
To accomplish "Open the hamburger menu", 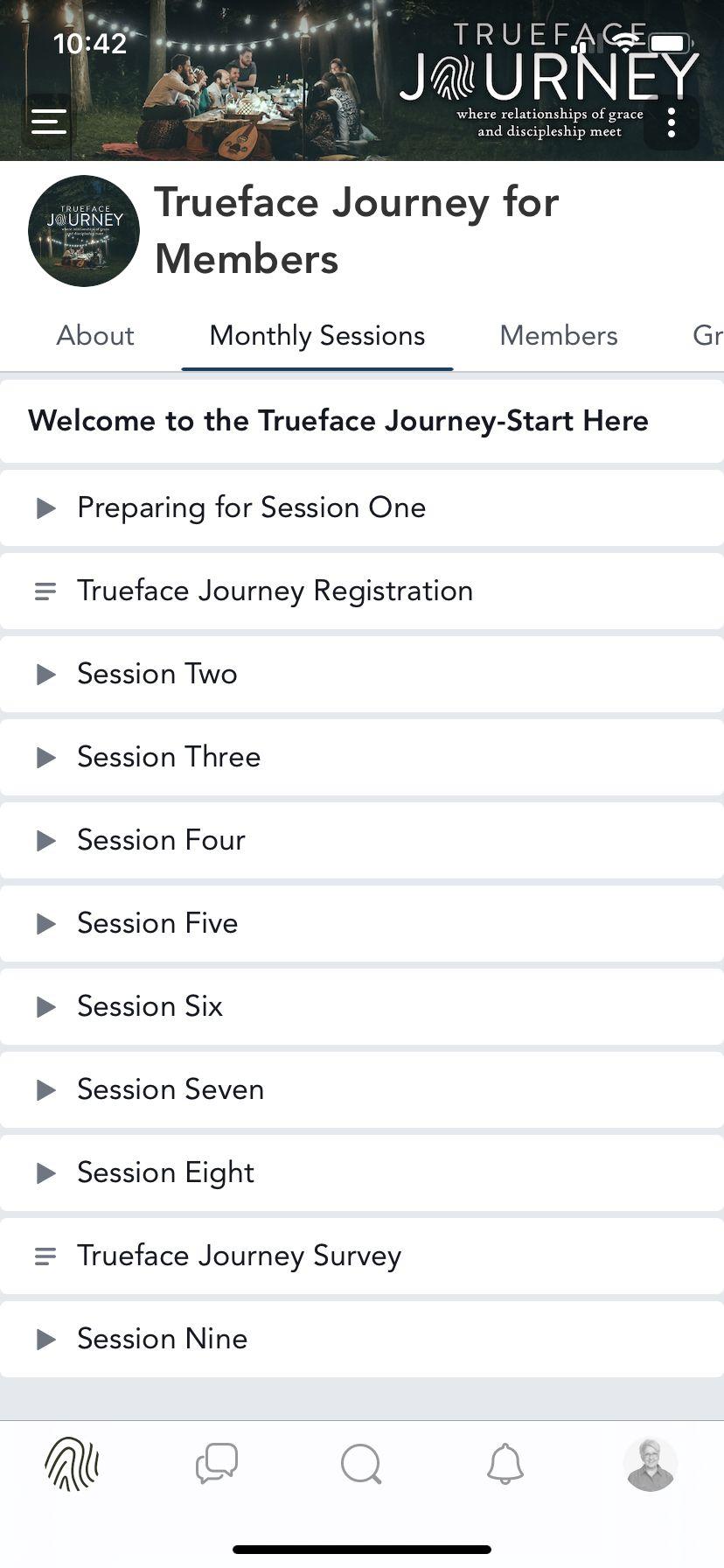I will 49,122.
